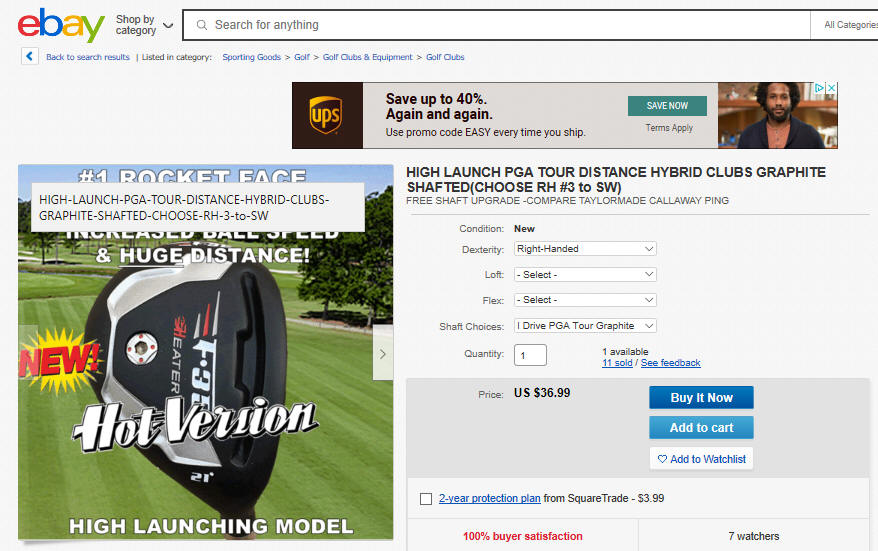Open the Shaft Choices dropdown
This screenshot has height=551, width=878.
pos(585,326)
